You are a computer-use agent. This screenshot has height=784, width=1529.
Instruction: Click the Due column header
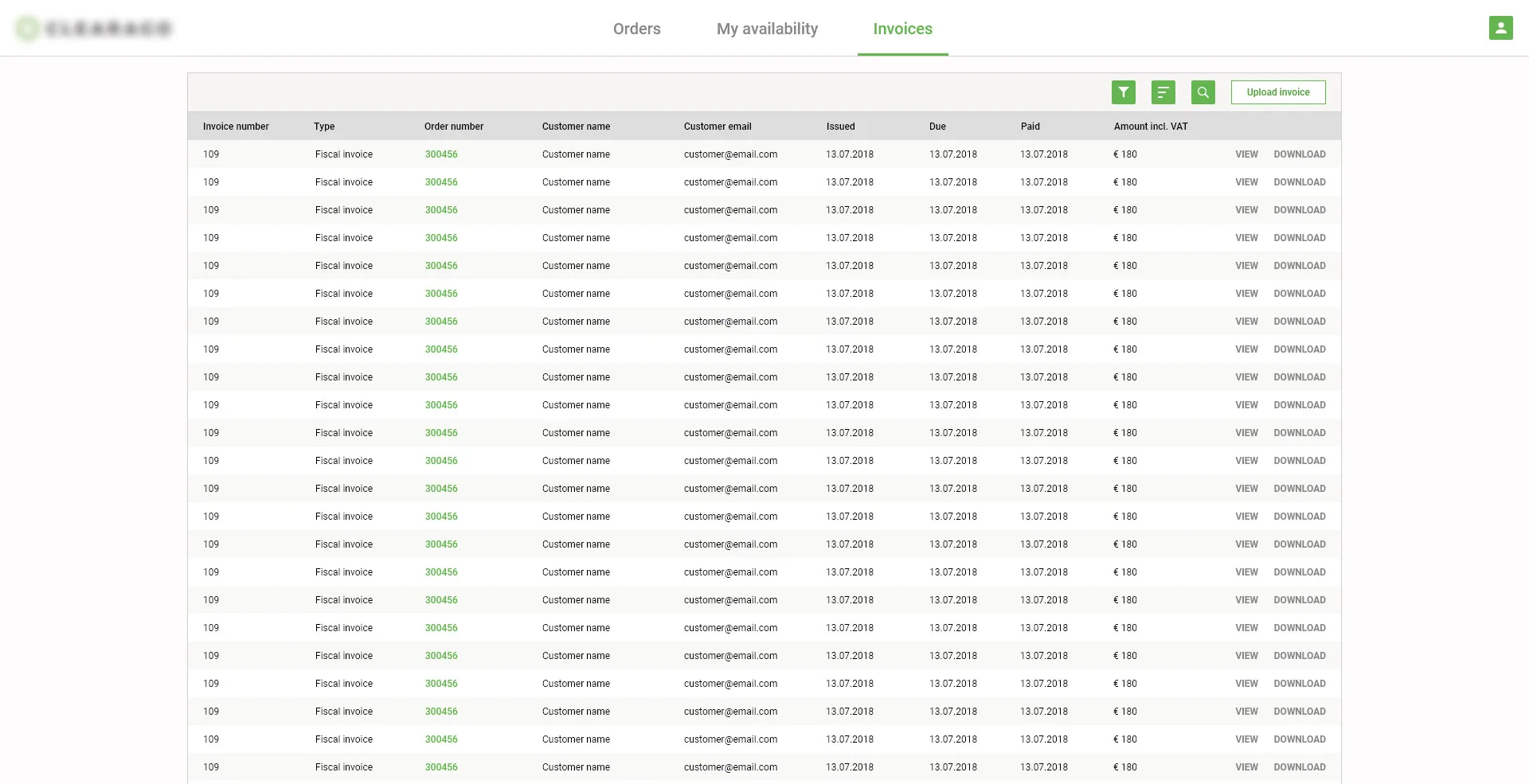937,127
